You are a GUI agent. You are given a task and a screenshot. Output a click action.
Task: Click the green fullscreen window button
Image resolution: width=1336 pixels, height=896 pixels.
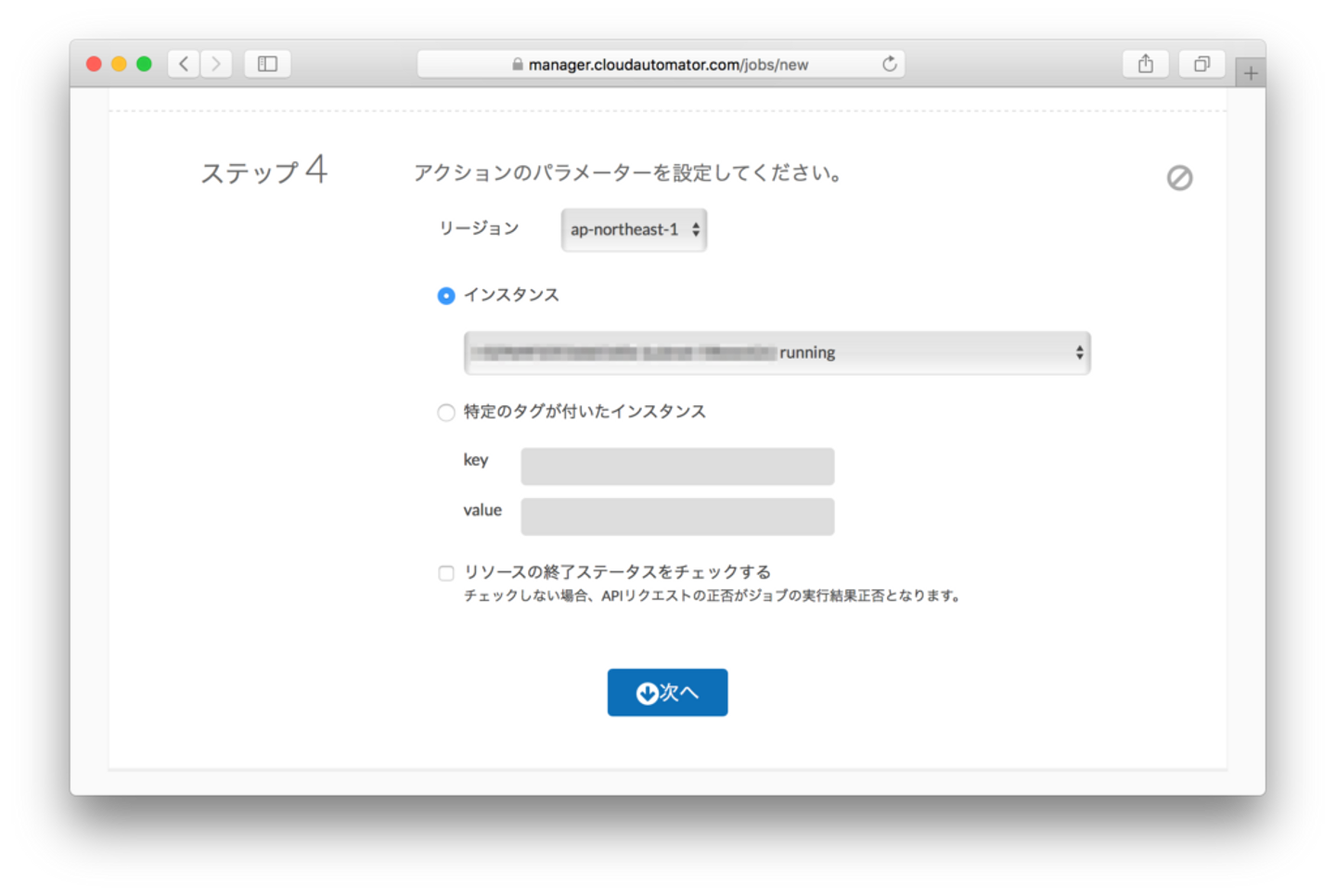pos(144,64)
